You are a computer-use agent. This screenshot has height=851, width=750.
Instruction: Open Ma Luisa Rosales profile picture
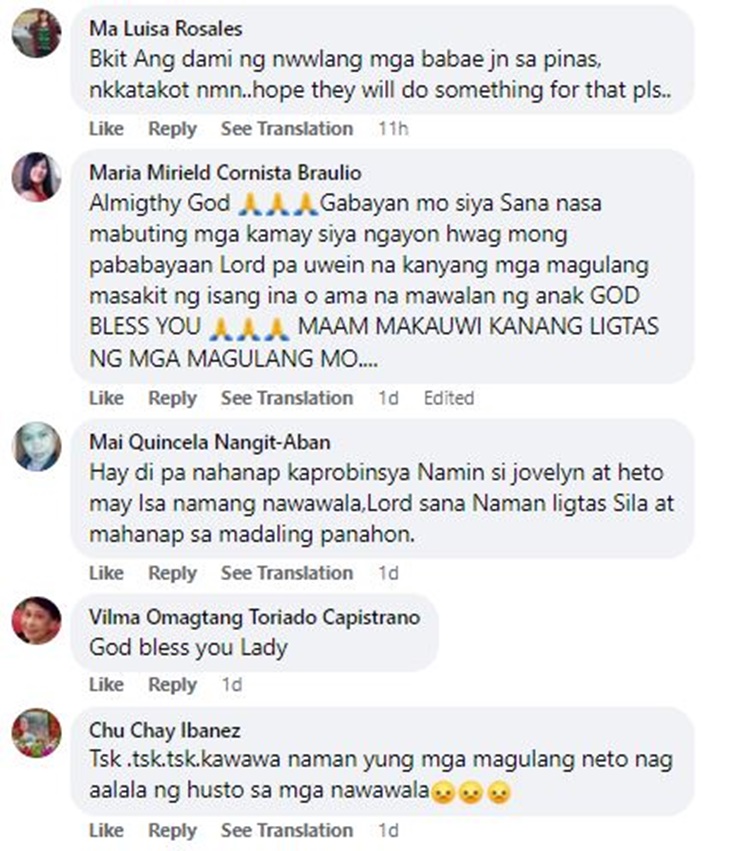[36, 33]
